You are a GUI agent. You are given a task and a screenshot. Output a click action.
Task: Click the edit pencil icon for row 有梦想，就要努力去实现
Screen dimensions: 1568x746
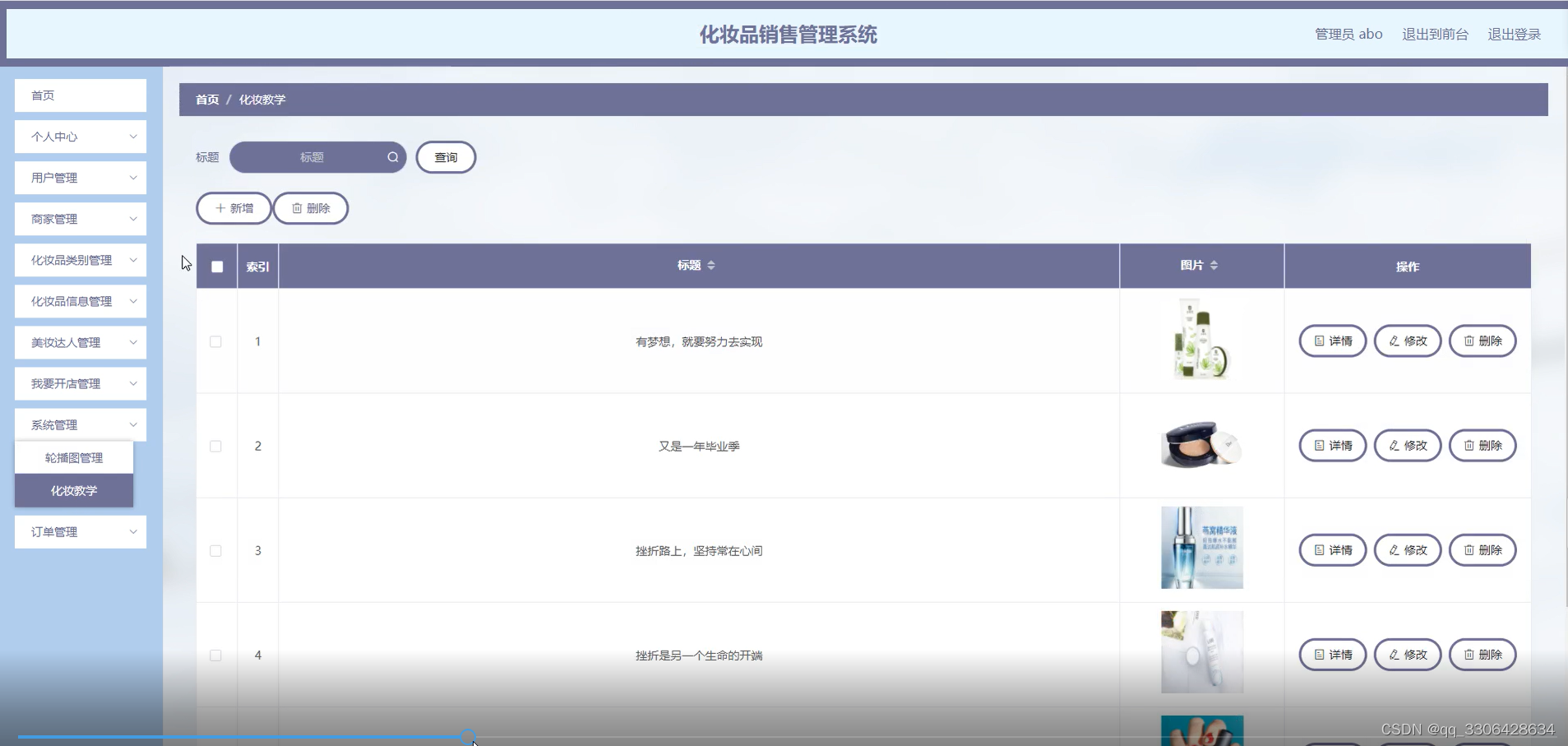(1394, 341)
